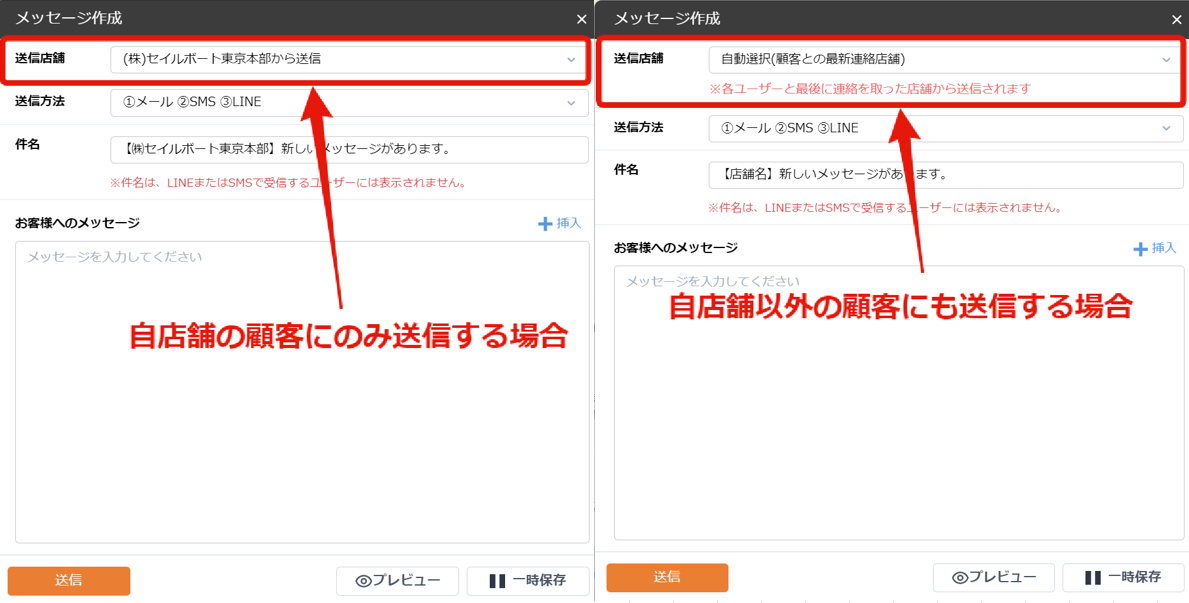This screenshot has width=1189, height=603.
Task: Click plus 挿入 link in left dialog
Action: 560,224
